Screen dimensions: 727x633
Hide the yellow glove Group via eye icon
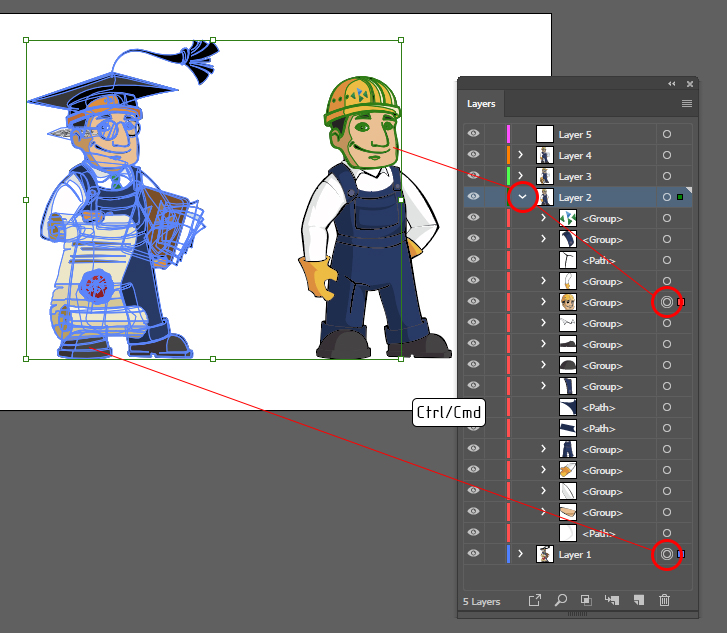coord(473,469)
